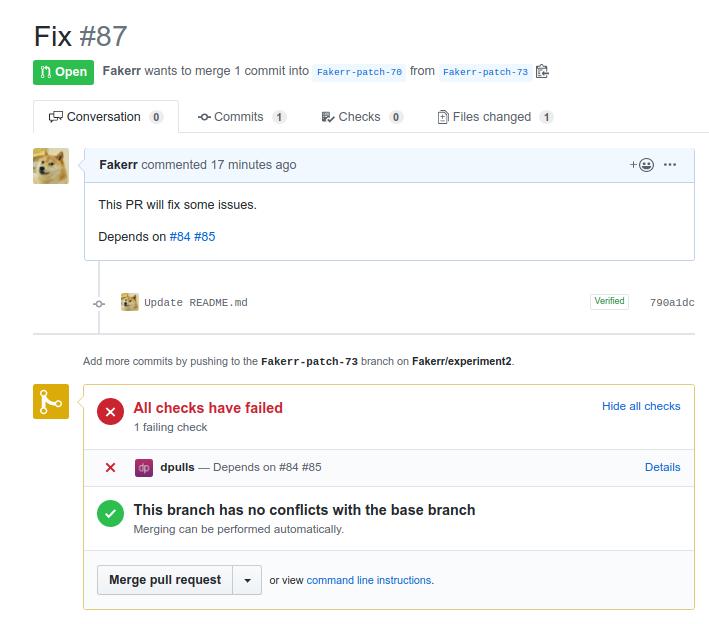Switch to the Checks tab
Image resolution: width=709 pixels, height=624 pixels.
click(x=360, y=117)
